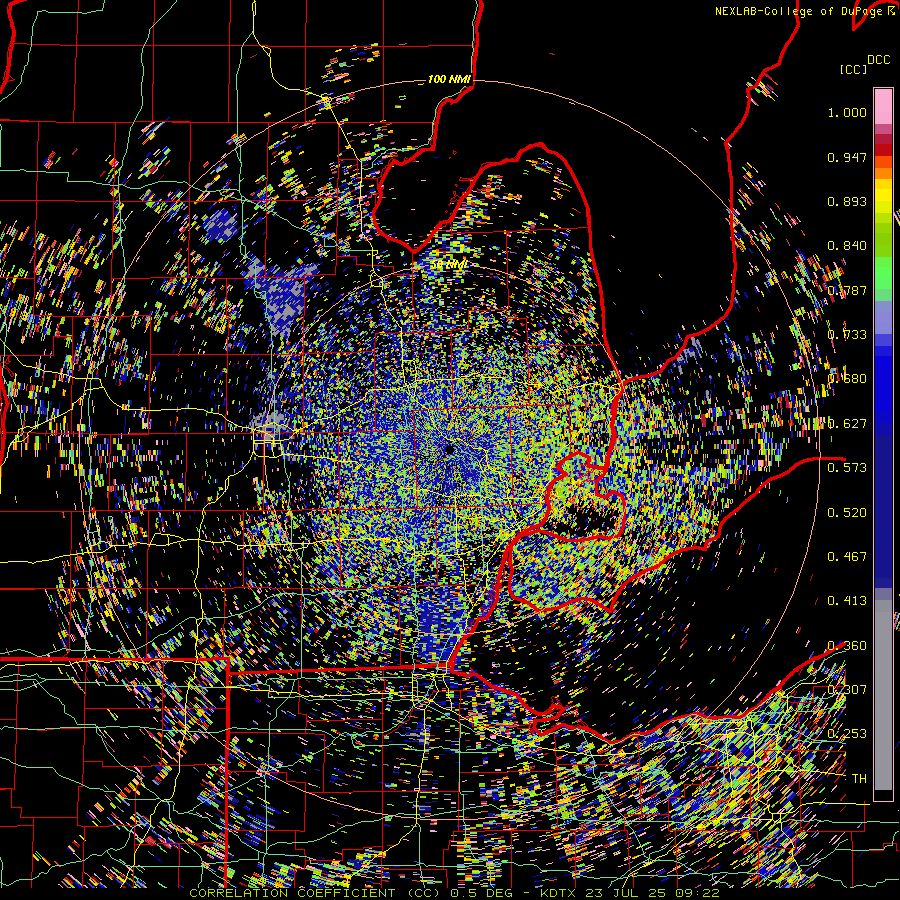Click the 100 NMI range ring label

point(449,79)
